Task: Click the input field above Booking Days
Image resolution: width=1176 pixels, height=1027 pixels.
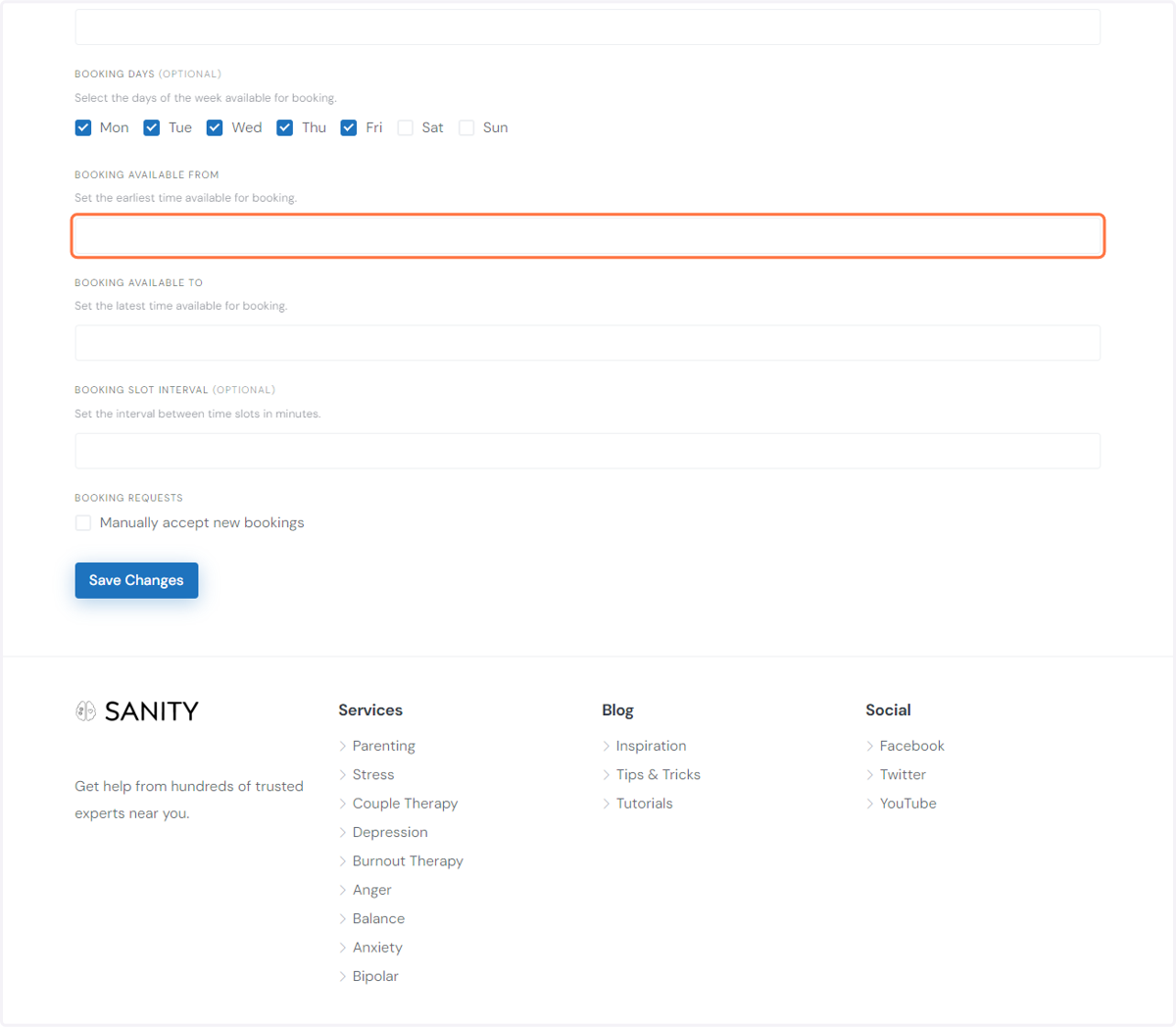Action: pyautogui.click(x=588, y=27)
